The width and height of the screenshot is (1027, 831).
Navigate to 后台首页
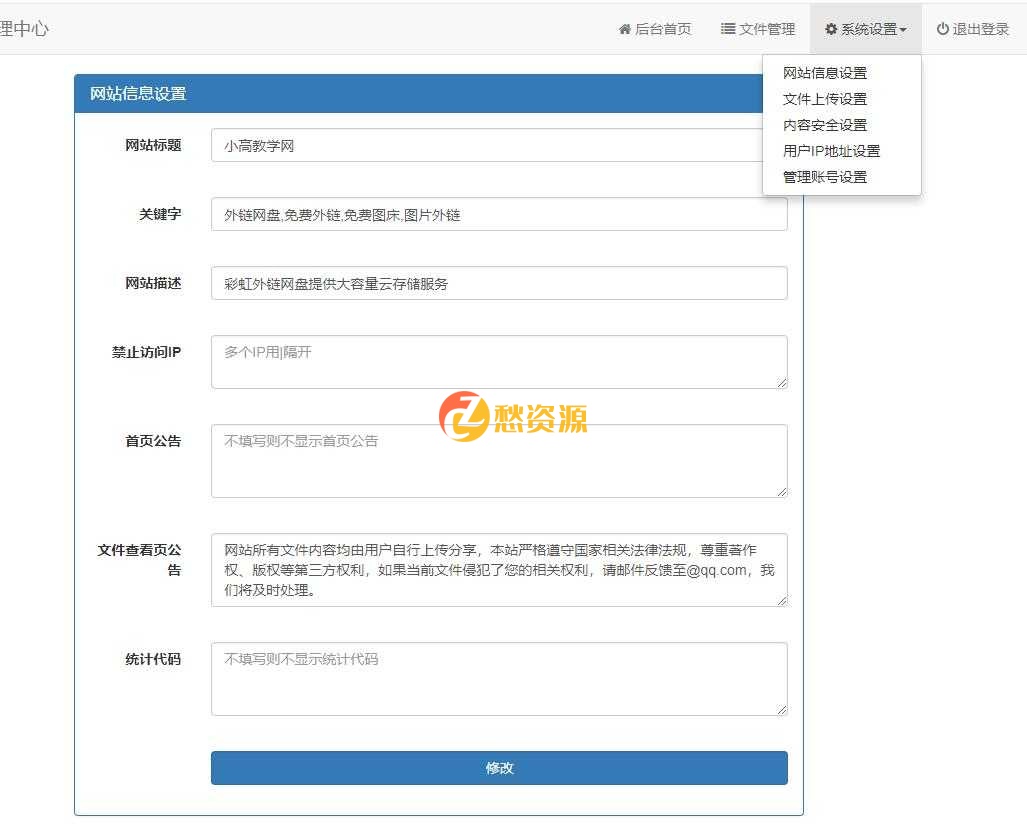[662, 29]
